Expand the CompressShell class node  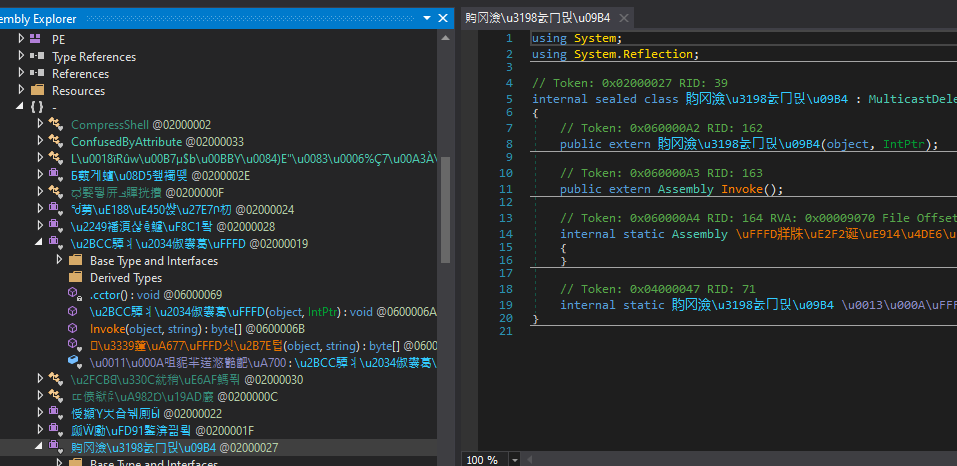click(41, 125)
